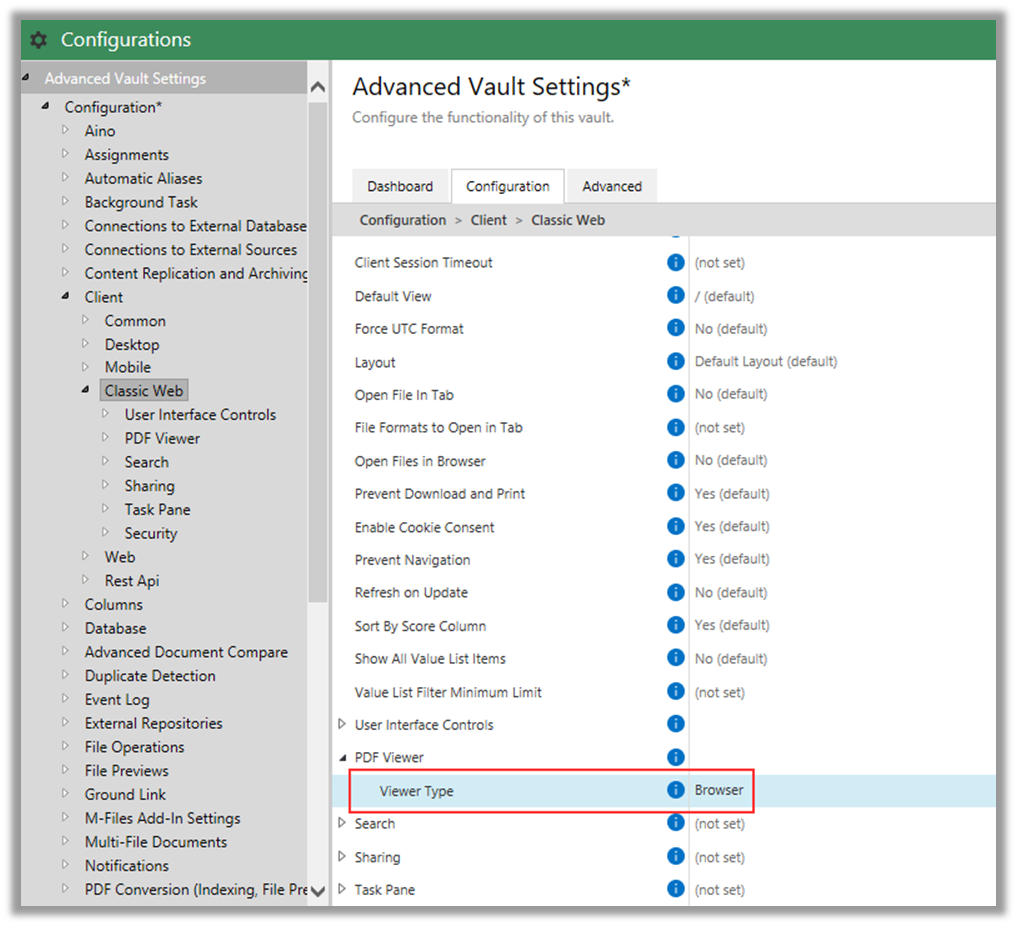Collapse the Configuration* tree node
This screenshot has height=926, width=1017.
pos(45,106)
